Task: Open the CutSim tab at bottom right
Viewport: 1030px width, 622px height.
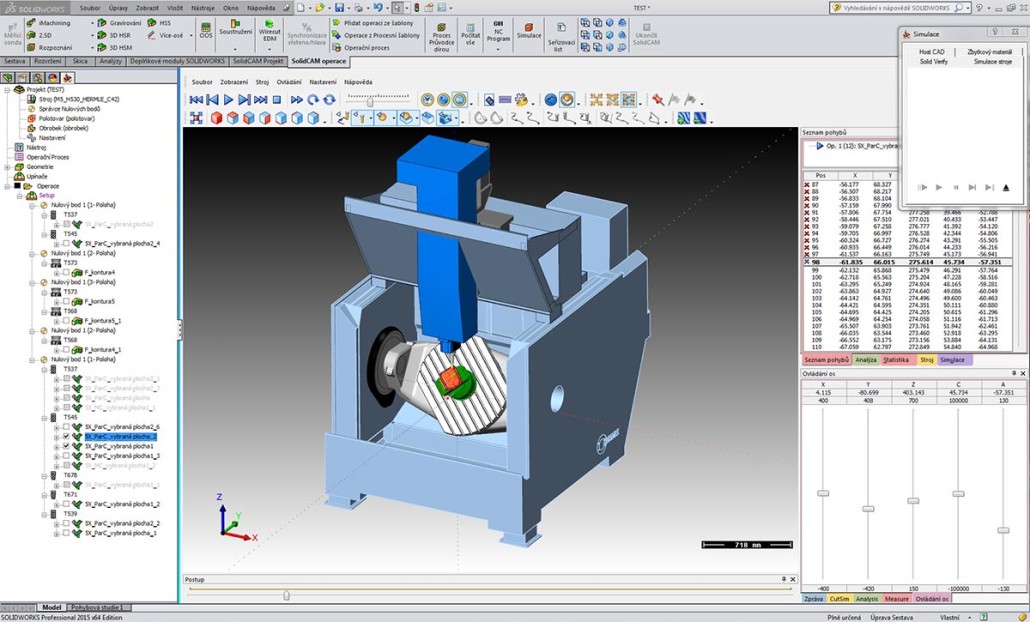Action: click(x=839, y=598)
